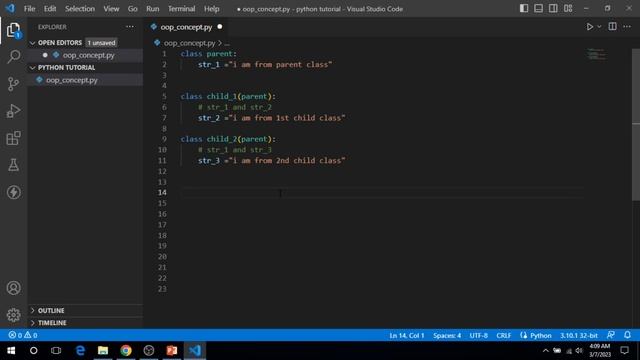
Task: Open the Search view in activity bar
Action: (x=13, y=57)
